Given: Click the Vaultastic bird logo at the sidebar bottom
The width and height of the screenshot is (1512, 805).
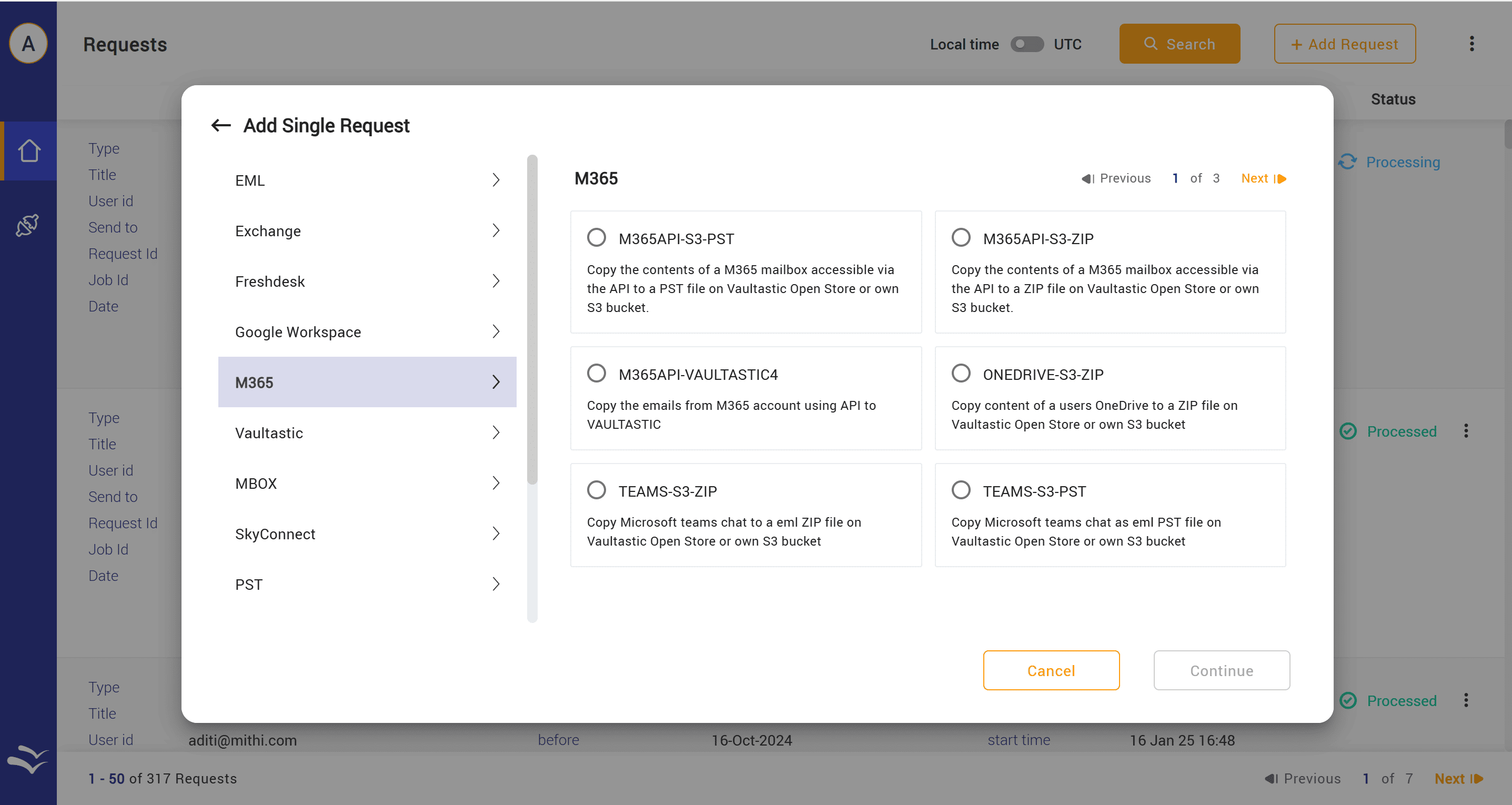Looking at the screenshot, I should [27, 760].
